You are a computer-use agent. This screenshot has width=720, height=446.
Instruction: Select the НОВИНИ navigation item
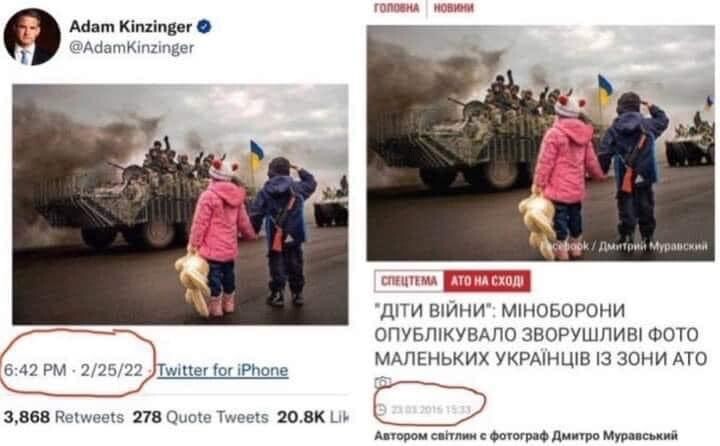[x=453, y=8]
